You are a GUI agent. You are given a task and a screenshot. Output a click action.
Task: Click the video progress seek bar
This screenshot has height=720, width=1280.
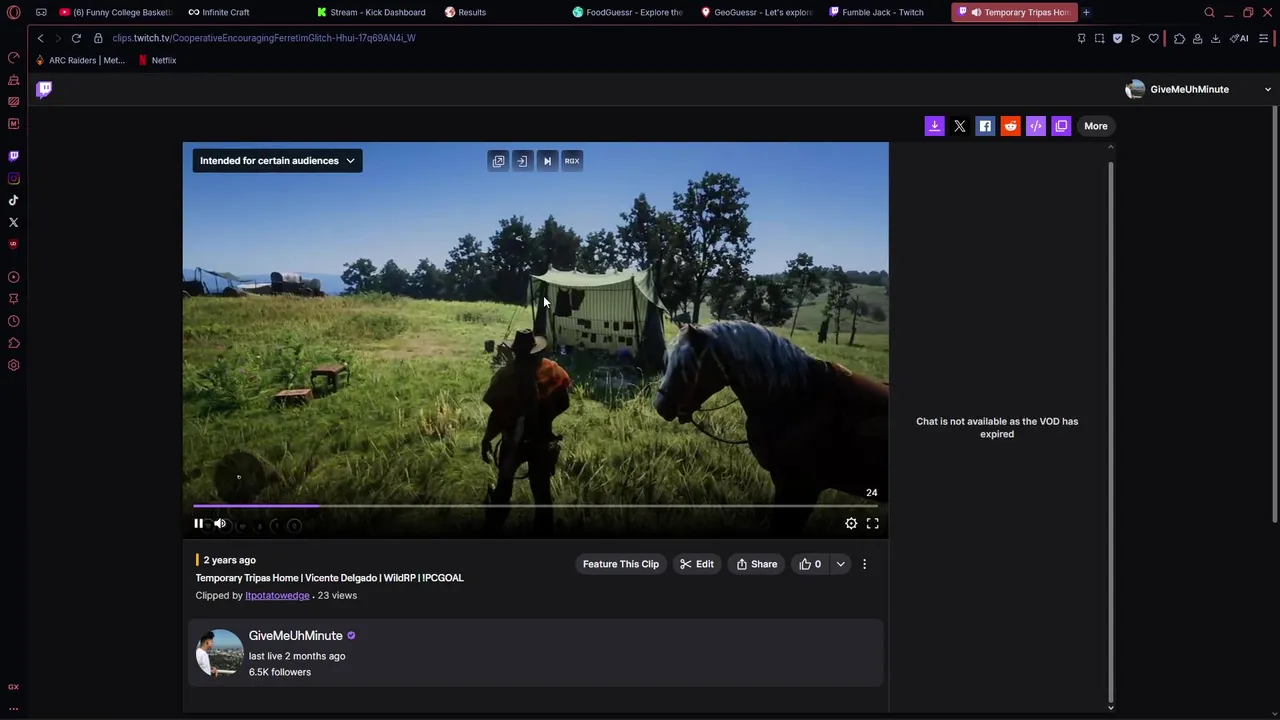535,506
